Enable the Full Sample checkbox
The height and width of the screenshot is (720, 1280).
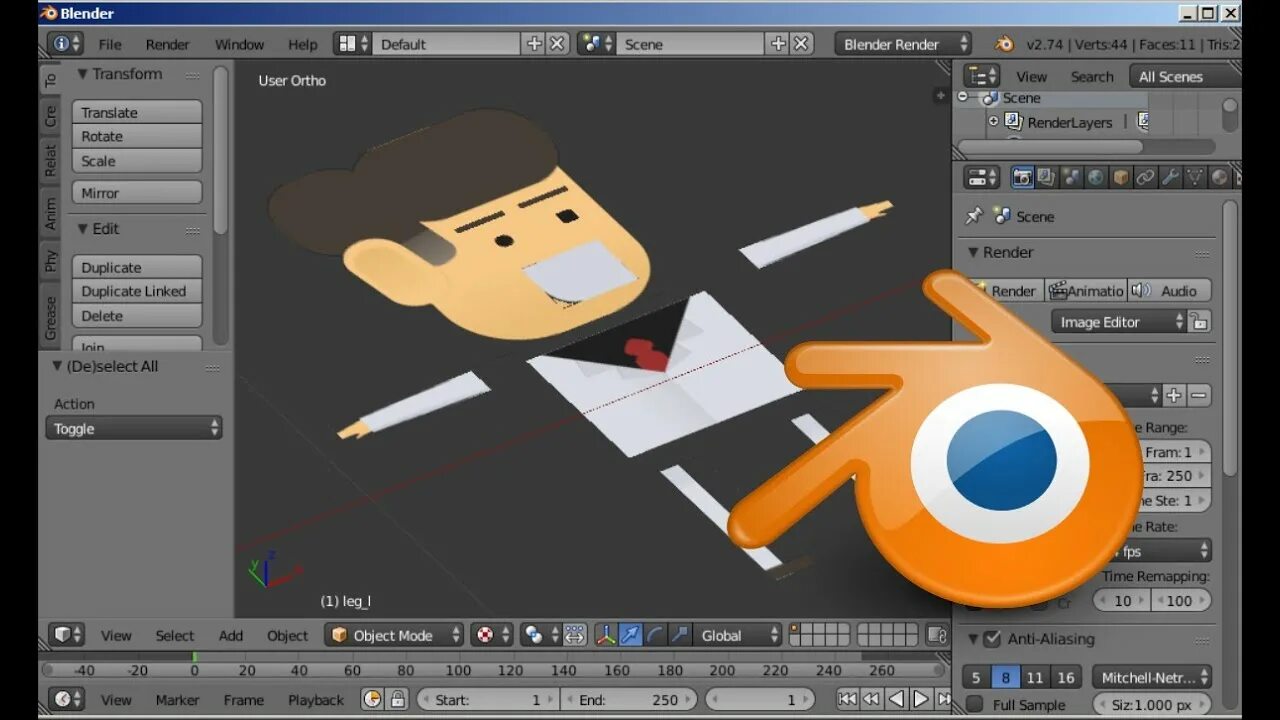point(975,704)
